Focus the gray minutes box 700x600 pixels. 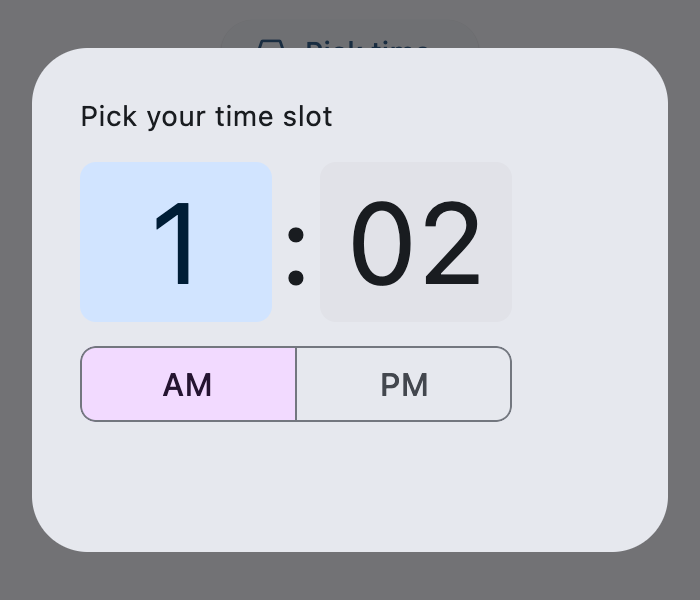point(416,242)
